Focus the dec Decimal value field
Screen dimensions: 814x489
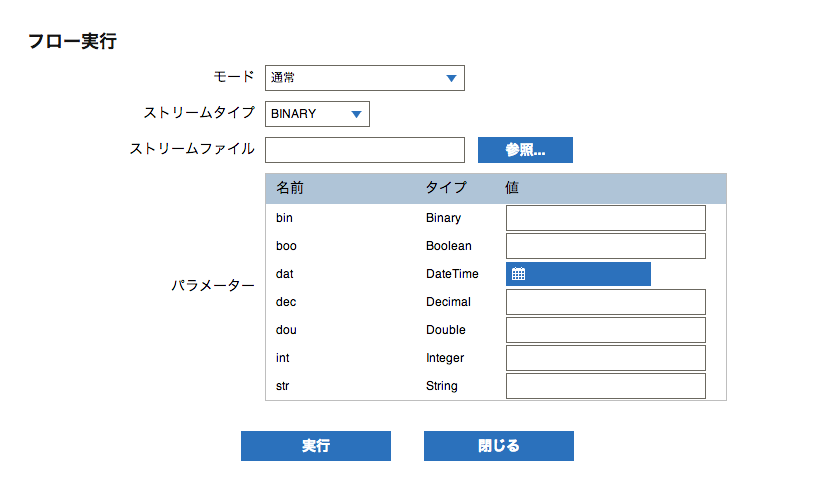pos(606,302)
